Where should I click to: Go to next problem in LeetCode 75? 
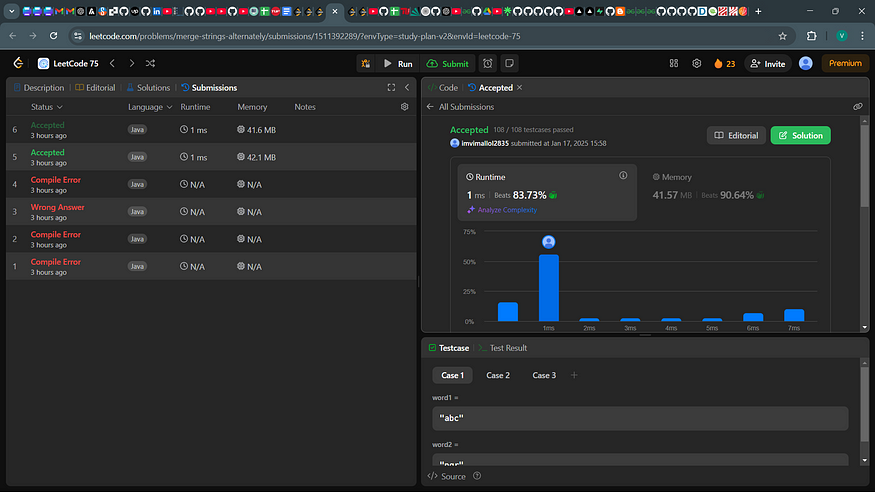(x=132, y=64)
